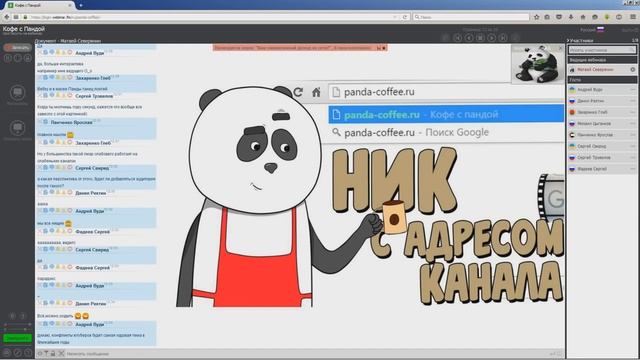Click the sender name Сергей Трзвелов in chat
Screen dimensions: 640x360
94,96
